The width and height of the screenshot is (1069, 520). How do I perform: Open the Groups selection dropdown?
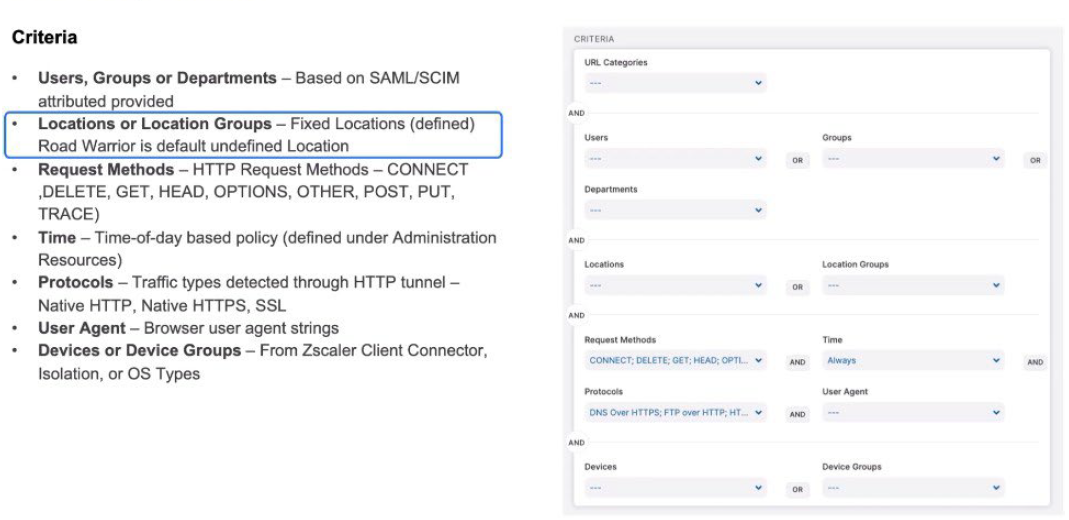[x=912, y=159]
